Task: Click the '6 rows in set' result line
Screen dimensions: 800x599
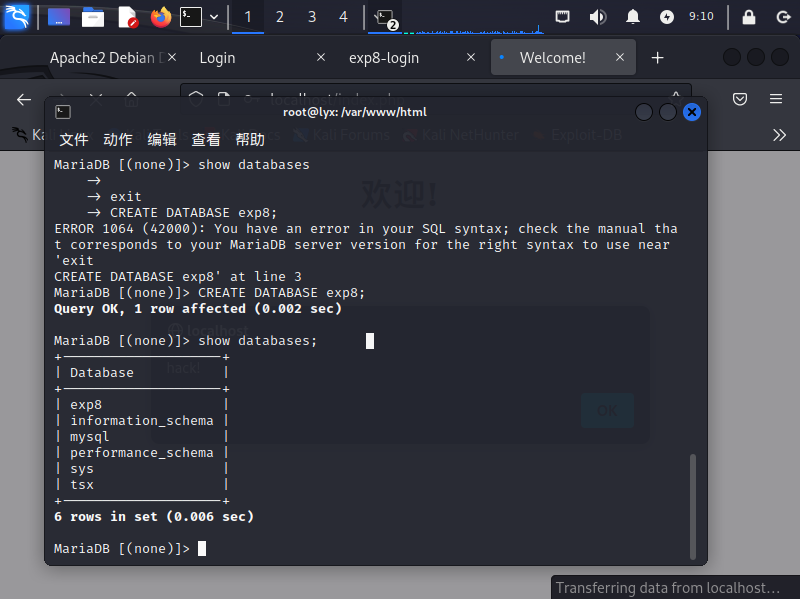Action: 154,516
